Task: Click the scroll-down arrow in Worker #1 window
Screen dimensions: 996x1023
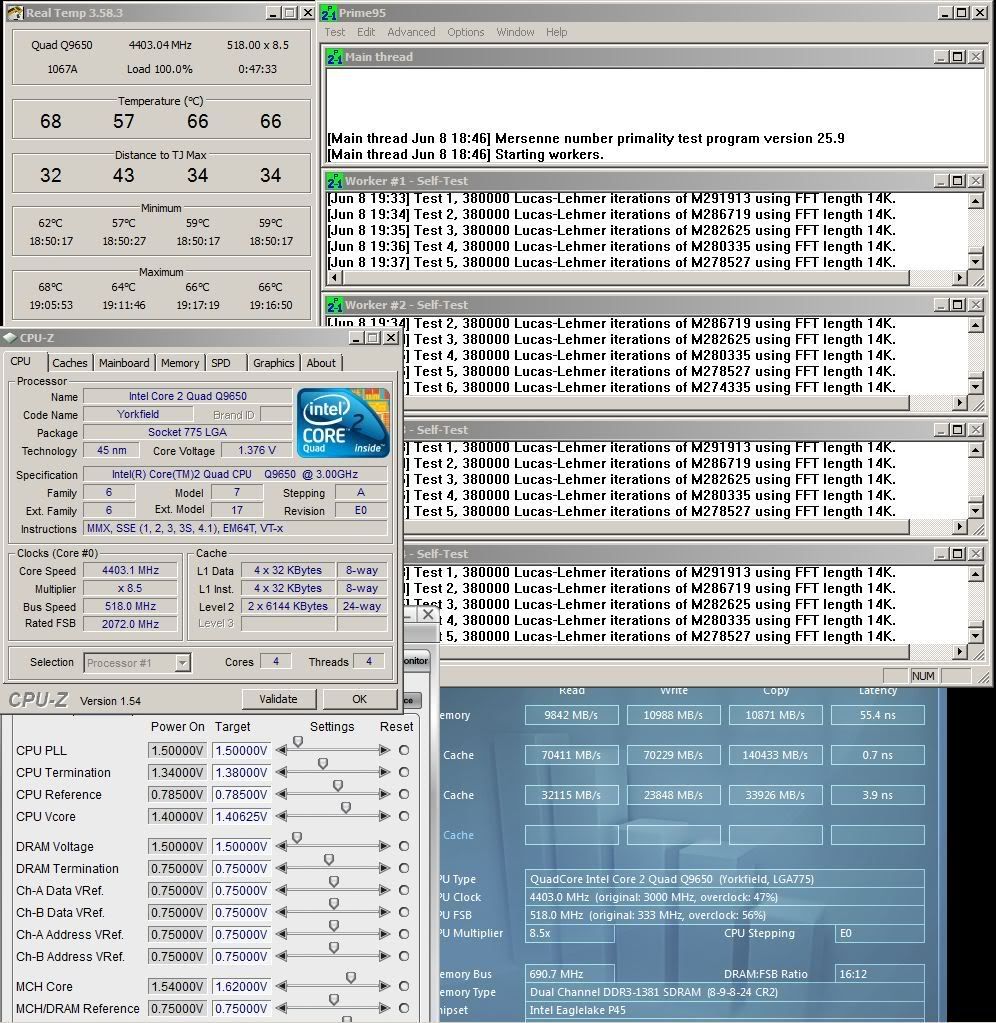Action: (x=976, y=262)
